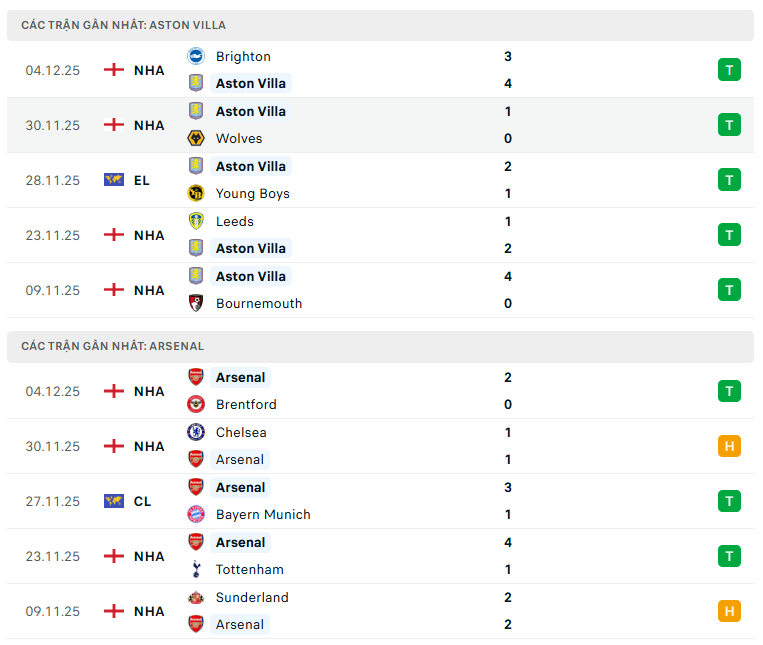Click the green T badge for Brighton match
The image size is (763, 645).
[x=729, y=70]
